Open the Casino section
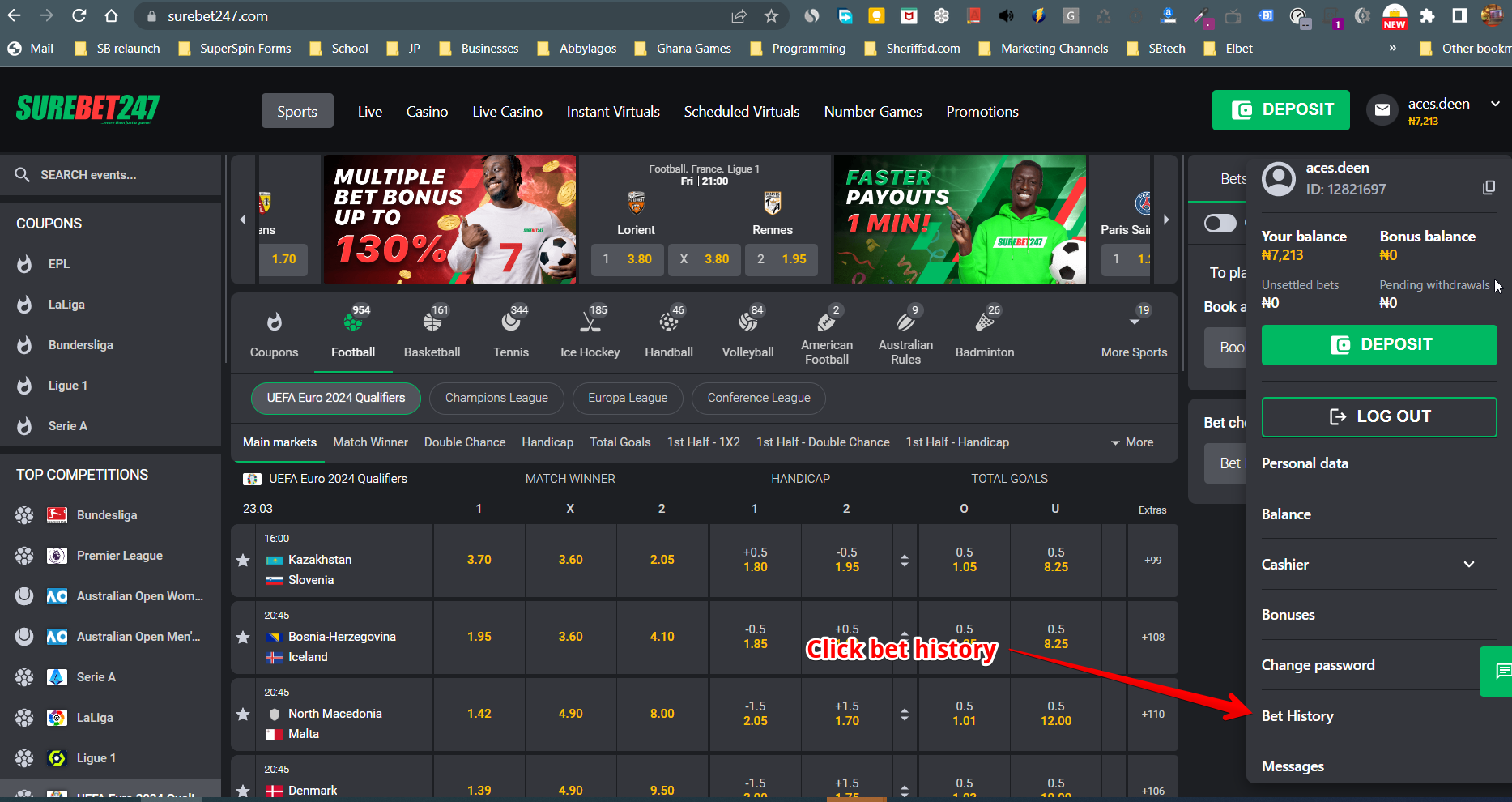1512x802 pixels. pos(427,112)
